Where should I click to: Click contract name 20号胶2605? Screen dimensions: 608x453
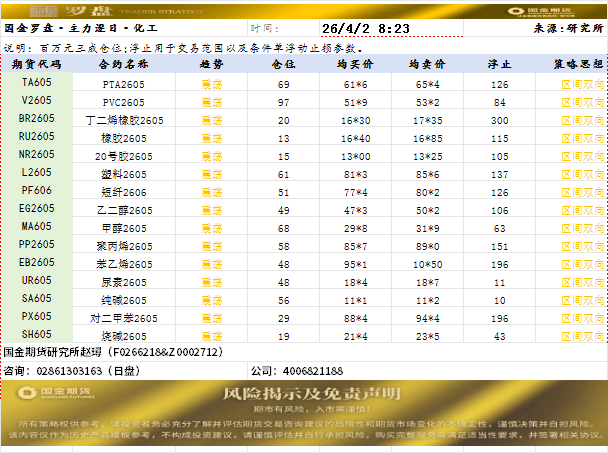coord(124,156)
